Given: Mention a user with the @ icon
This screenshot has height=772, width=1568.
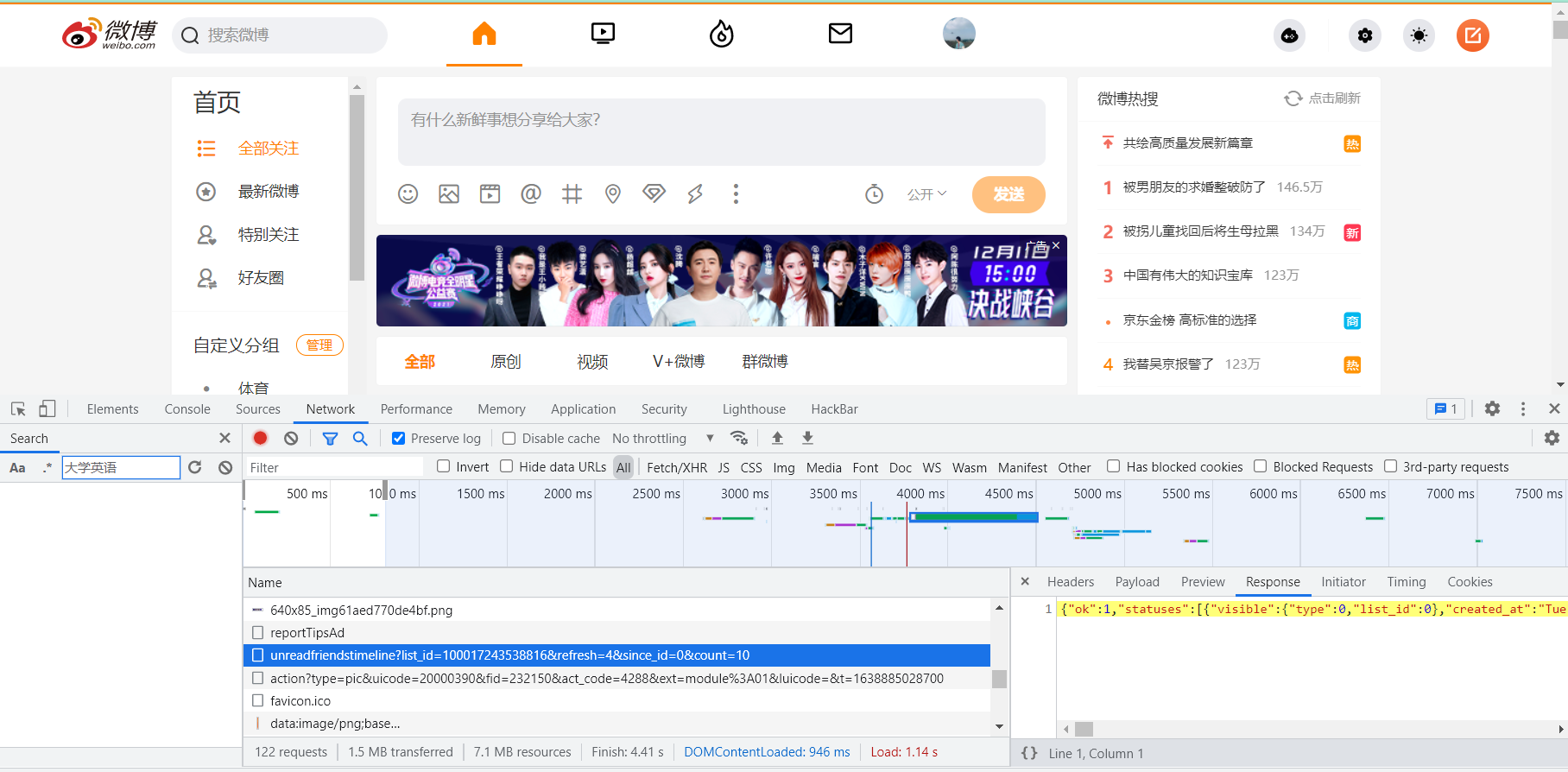Looking at the screenshot, I should (x=531, y=194).
